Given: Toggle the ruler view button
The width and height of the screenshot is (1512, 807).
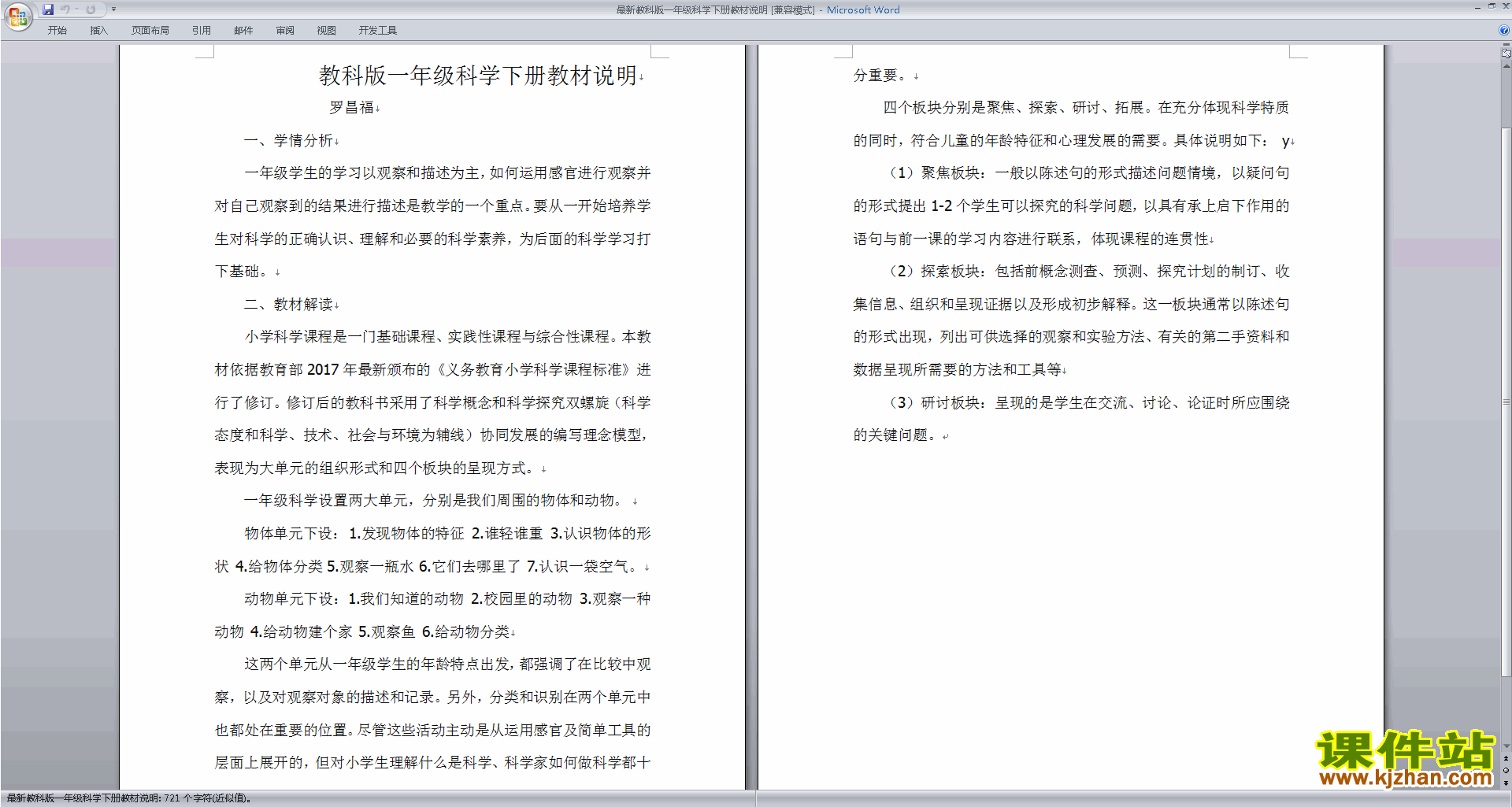Looking at the screenshot, I should [x=1506, y=54].
